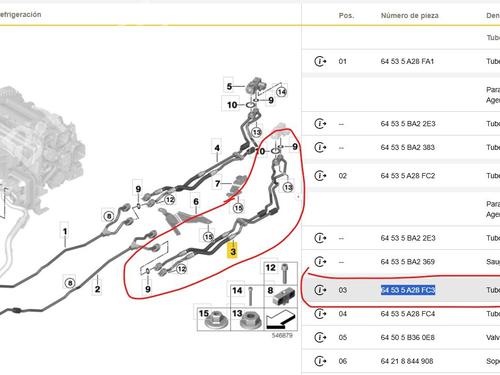Image resolution: width=500 pixels, height=375 pixels.
Task: Click the Número de pieza column header
Action: tap(410, 15)
